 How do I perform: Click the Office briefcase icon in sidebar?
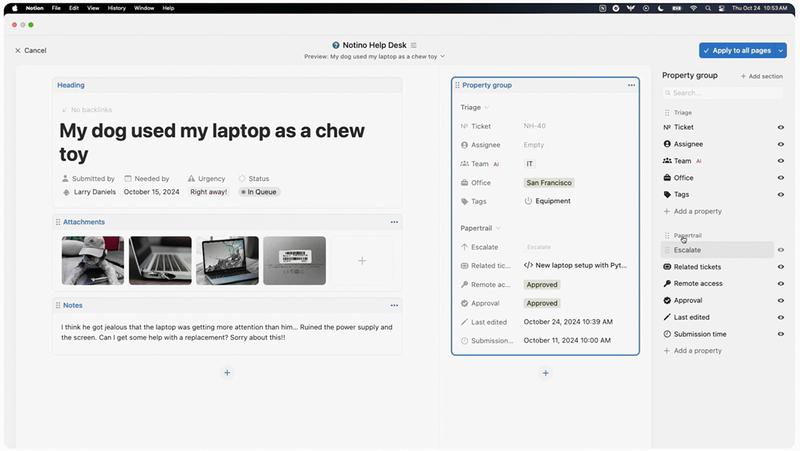pyautogui.click(x=667, y=178)
